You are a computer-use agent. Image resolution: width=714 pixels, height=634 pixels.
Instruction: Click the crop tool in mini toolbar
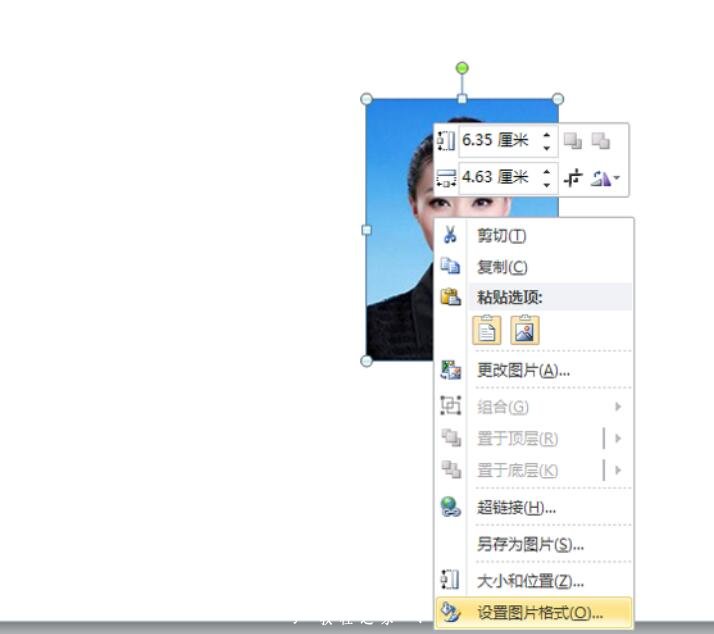[x=573, y=178]
